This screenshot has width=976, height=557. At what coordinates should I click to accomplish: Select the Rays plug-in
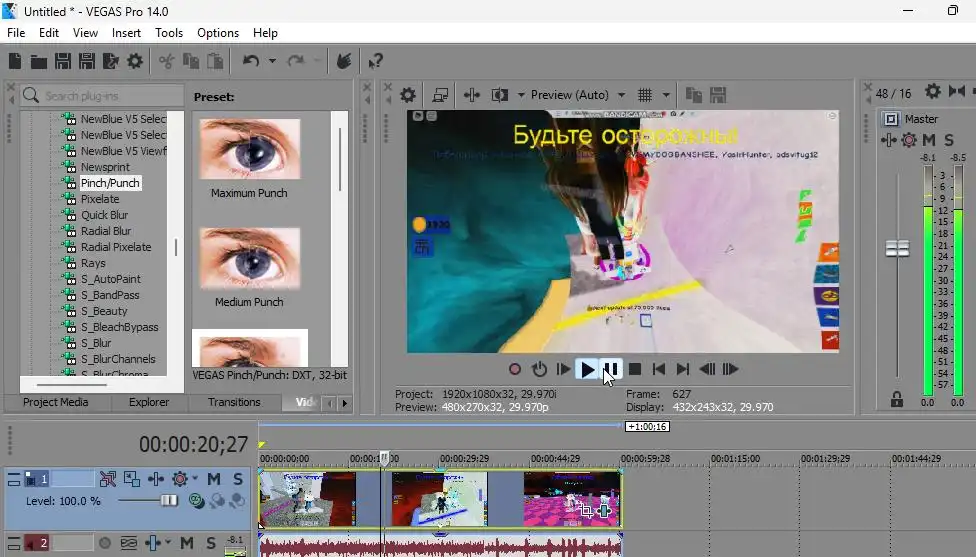click(x=93, y=263)
